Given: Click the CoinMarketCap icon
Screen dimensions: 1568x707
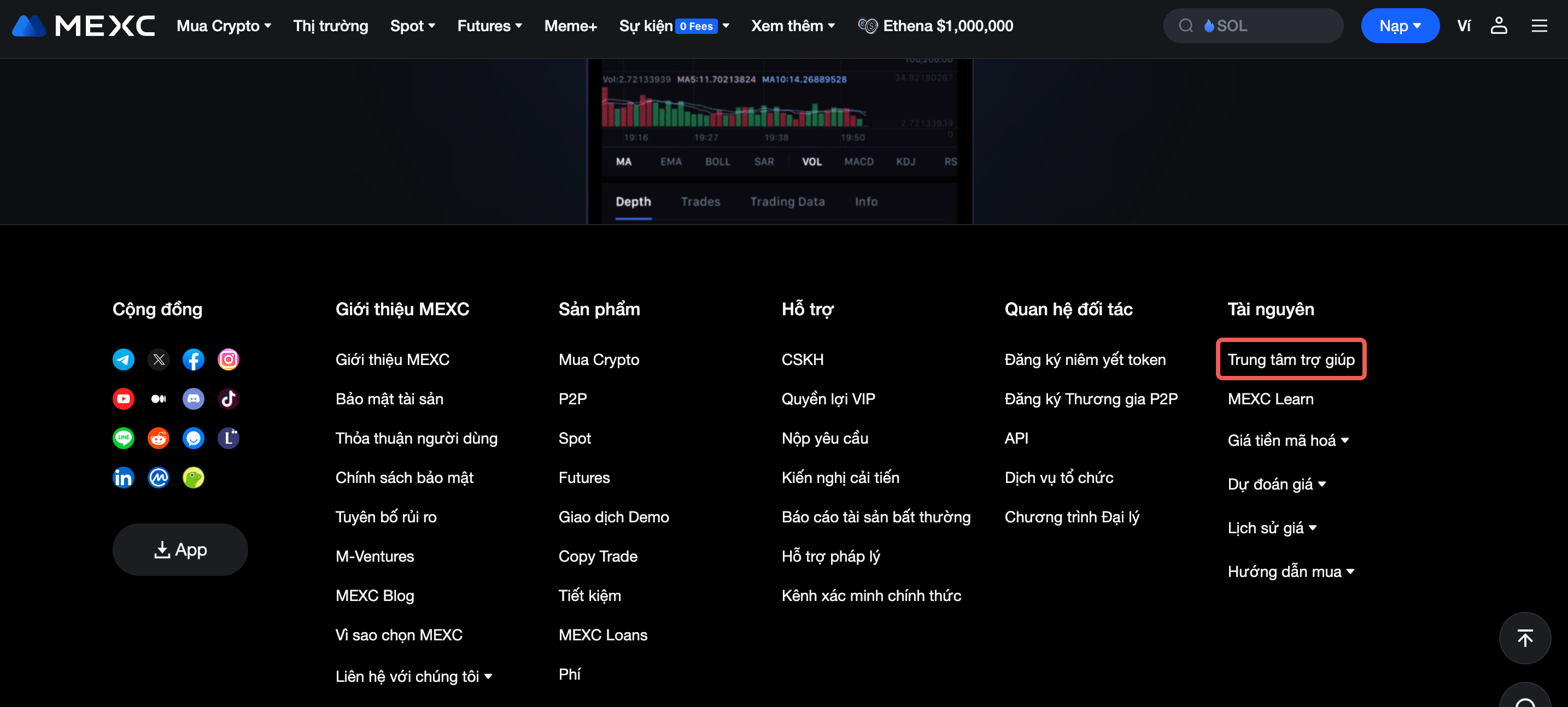Looking at the screenshot, I should 158,478.
